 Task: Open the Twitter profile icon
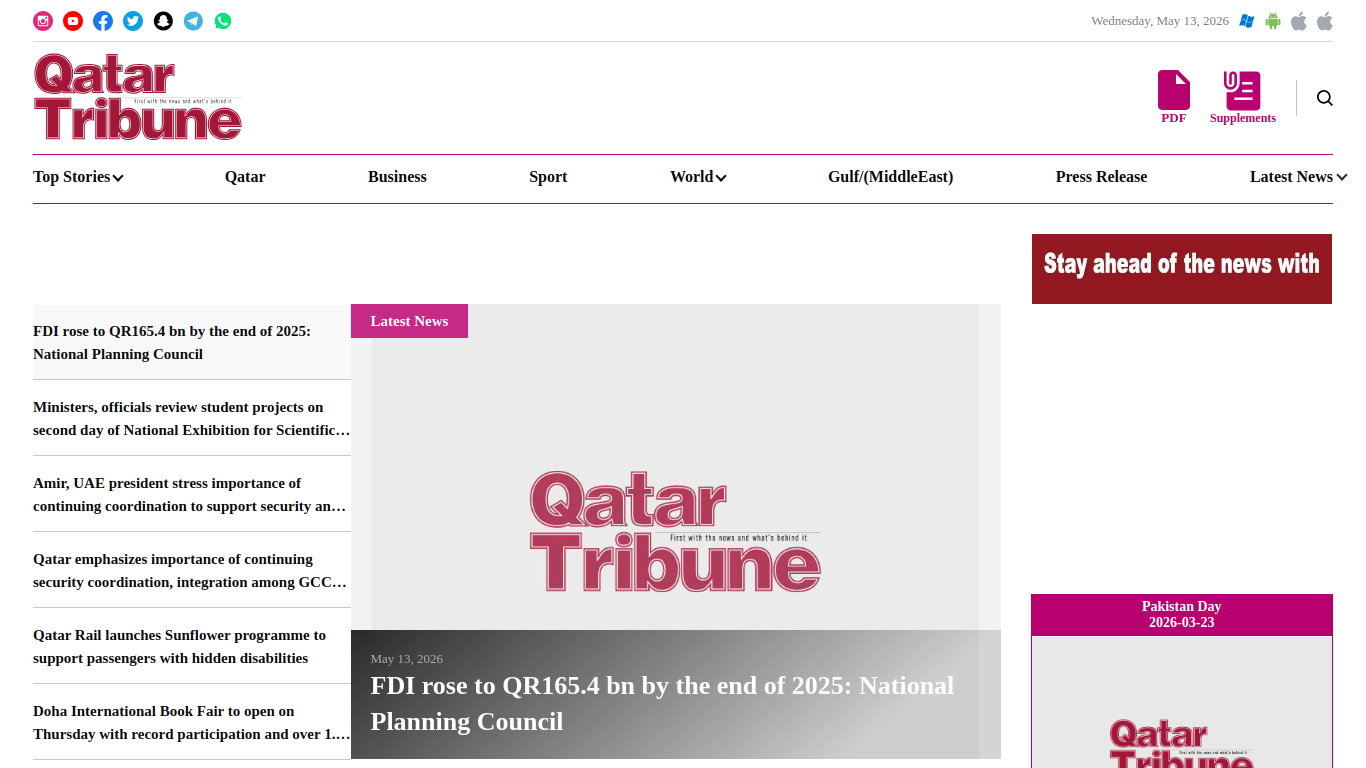click(x=133, y=21)
